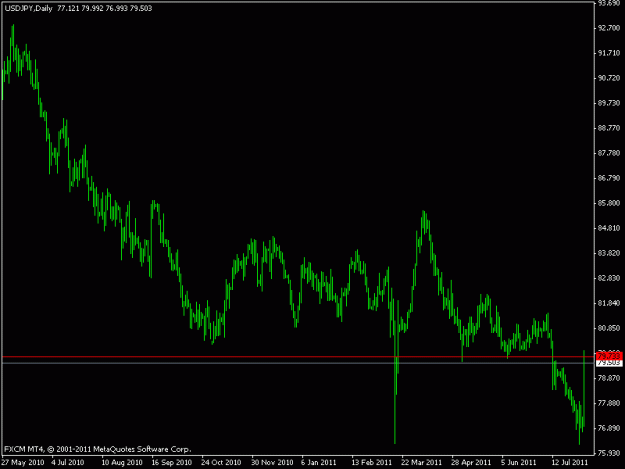The image size is (625, 469).
Task: Click the 84.810 price axis label
Action: click(x=609, y=228)
